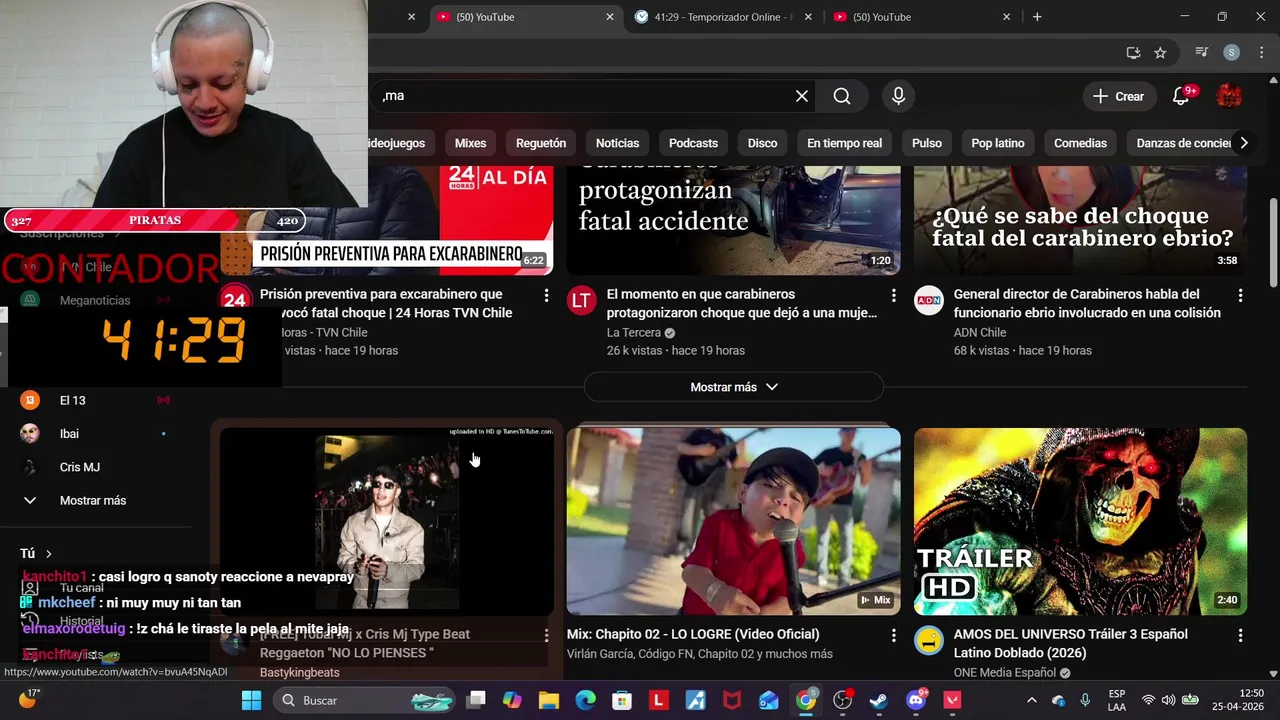Select the Podcasts filter chip
The image size is (1280, 720).
click(x=693, y=143)
